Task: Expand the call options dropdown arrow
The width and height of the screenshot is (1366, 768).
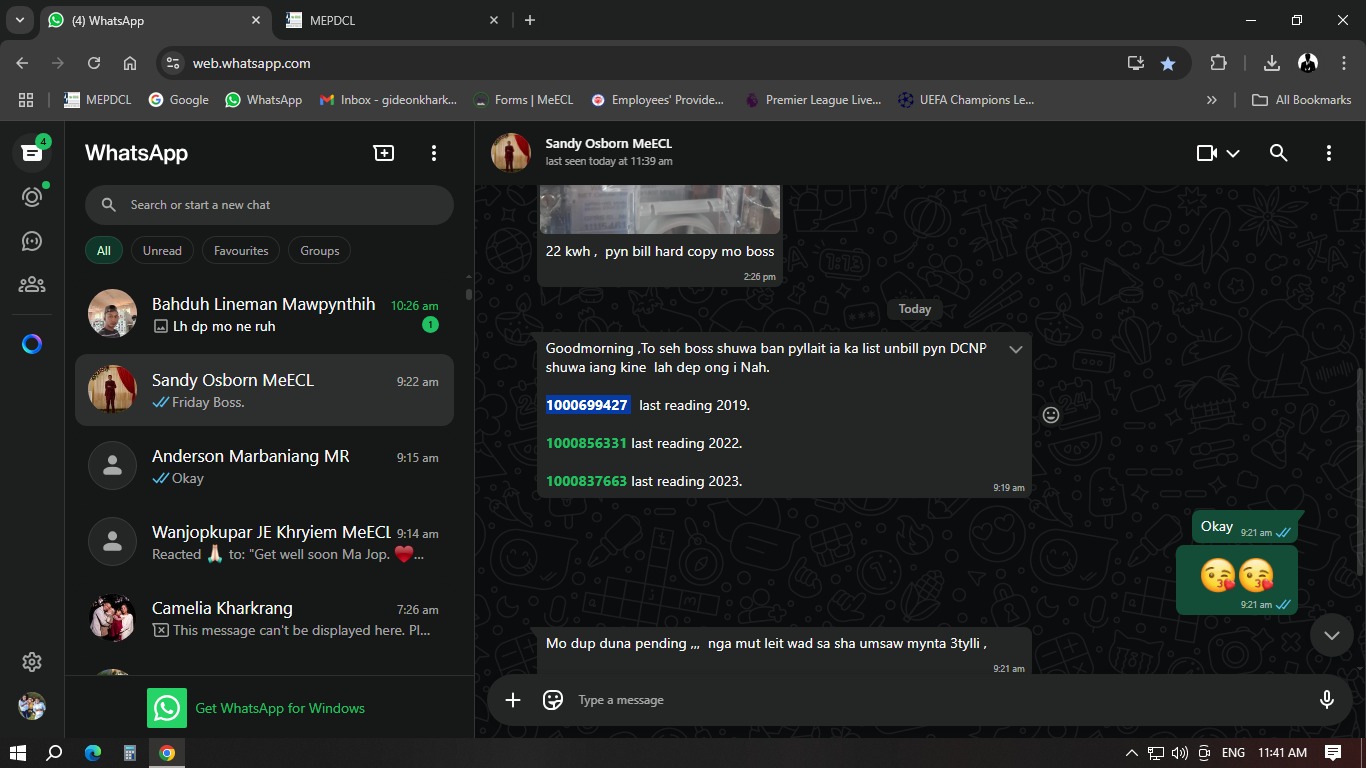Action: tap(1233, 153)
